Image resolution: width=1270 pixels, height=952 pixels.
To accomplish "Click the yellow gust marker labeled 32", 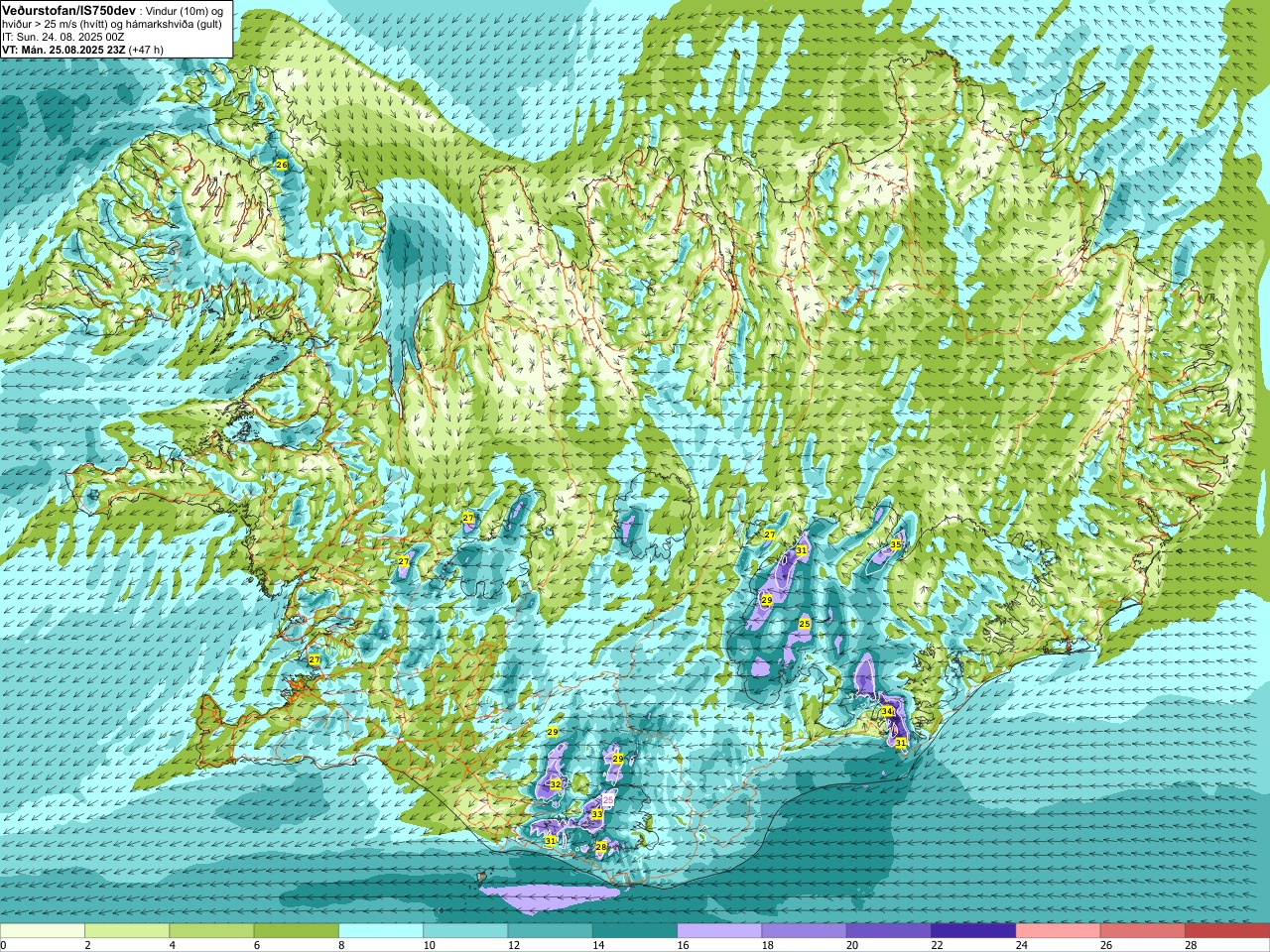I will point(556,784).
